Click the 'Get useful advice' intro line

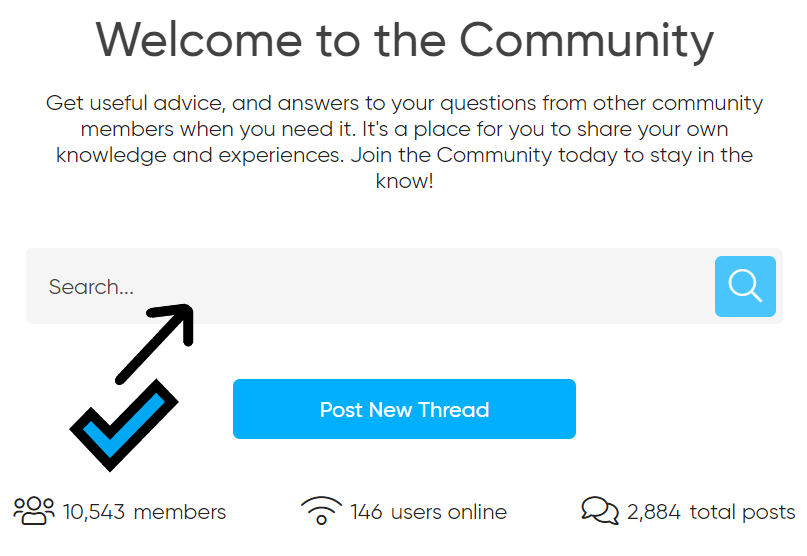(x=405, y=103)
